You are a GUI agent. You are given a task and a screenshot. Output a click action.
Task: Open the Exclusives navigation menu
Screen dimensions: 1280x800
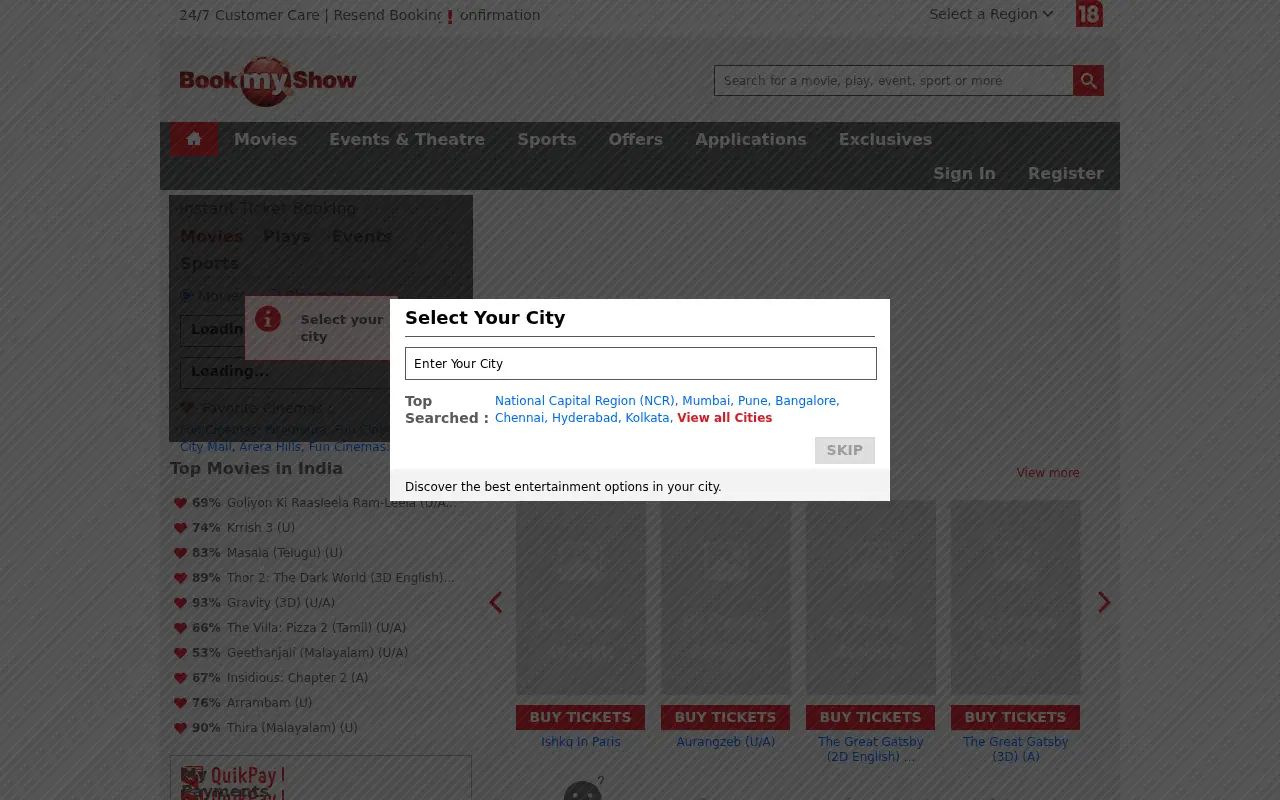tap(885, 139)
